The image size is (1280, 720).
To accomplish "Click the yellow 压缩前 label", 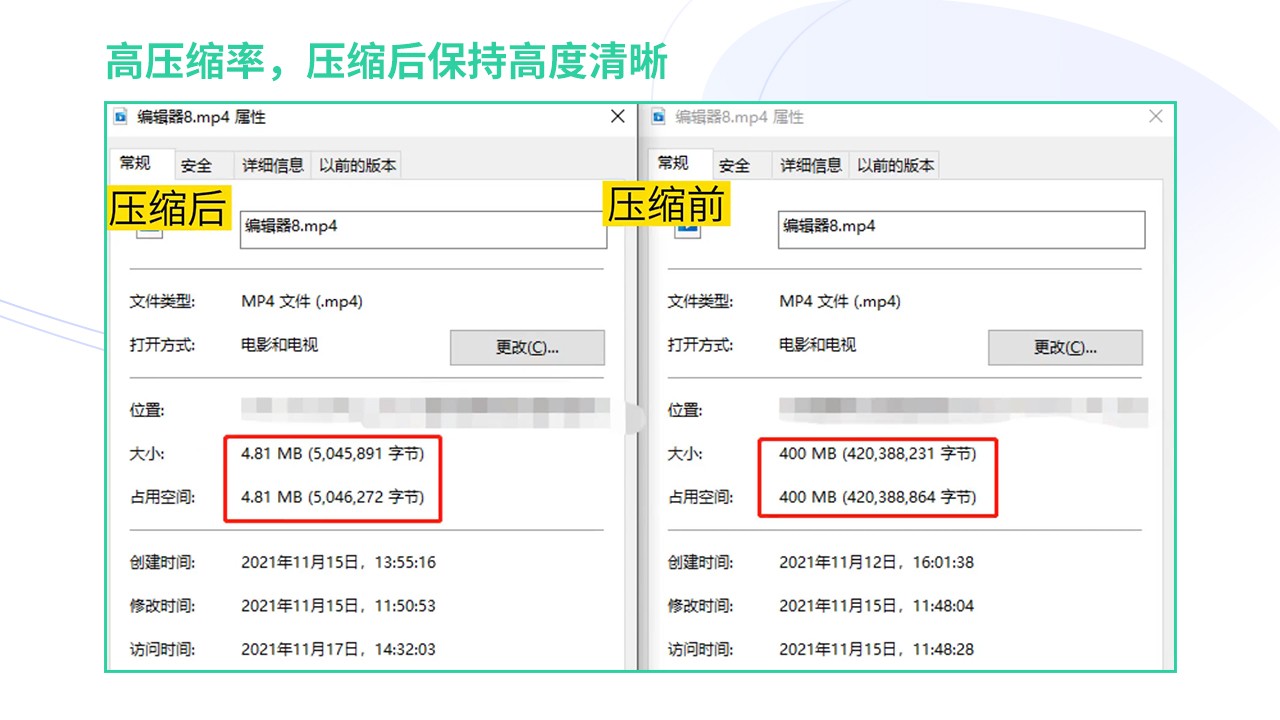I will coord(666,203).
